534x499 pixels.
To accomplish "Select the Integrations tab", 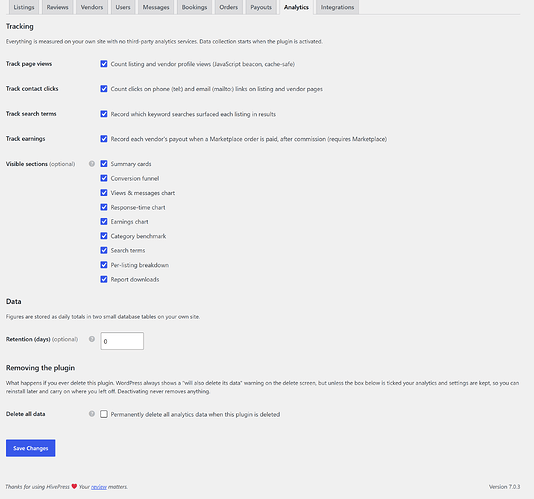I will (x=337, y=7).
